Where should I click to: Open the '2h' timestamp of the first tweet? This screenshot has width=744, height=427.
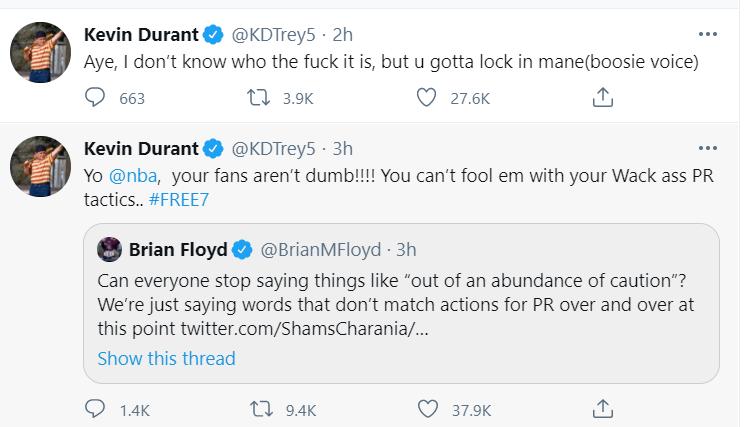coord(341,35)
